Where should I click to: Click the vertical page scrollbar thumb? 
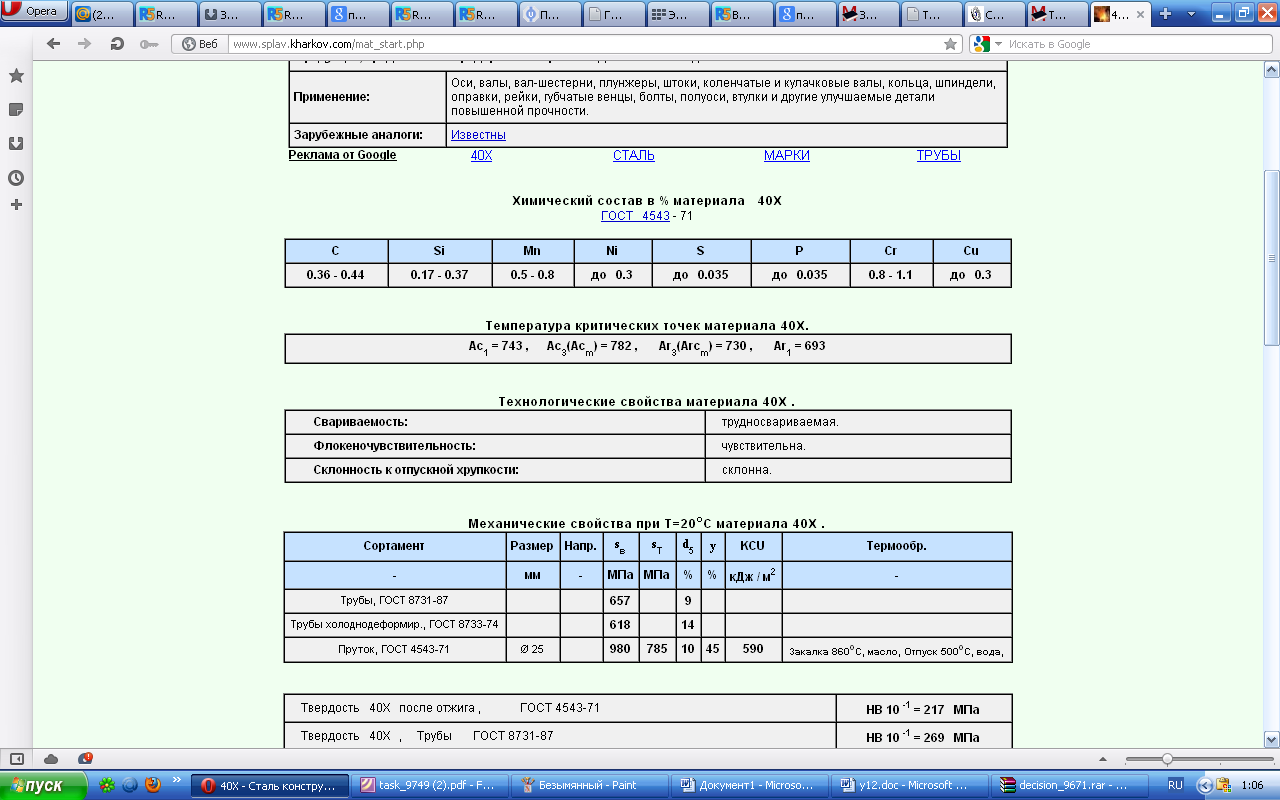pyautogui.click(x=1272, y=257)
